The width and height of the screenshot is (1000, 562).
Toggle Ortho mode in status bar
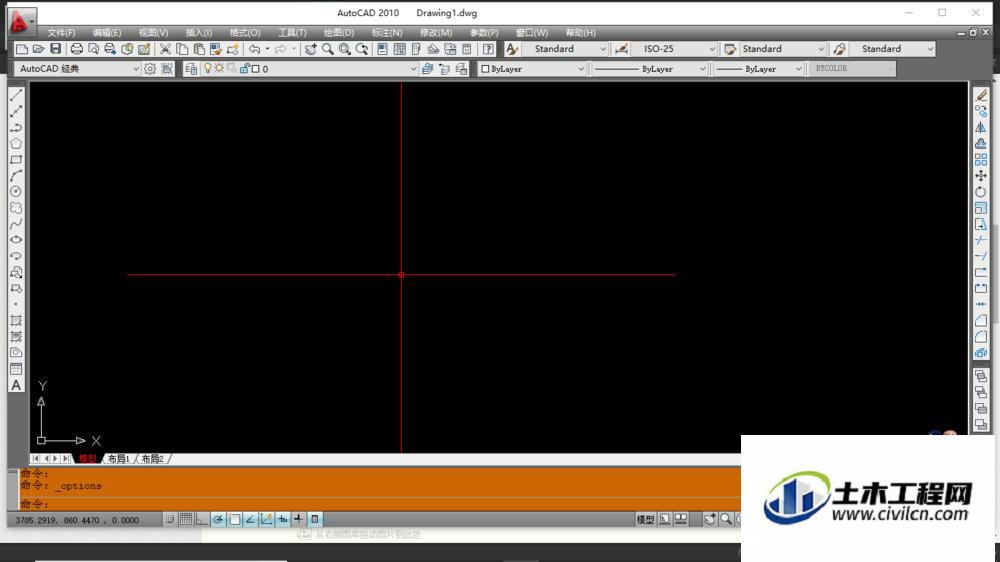click(x=202, y=520)
